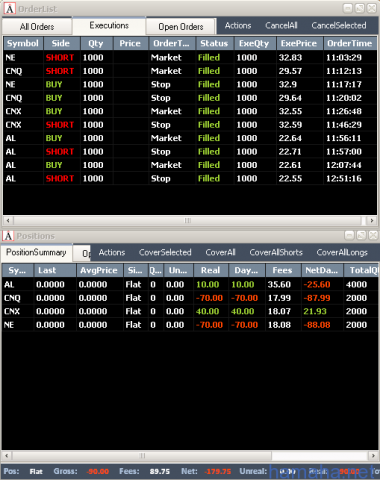Click the ExeQty column header
Screen dimensions: 380x480
[x=255, y=43]
